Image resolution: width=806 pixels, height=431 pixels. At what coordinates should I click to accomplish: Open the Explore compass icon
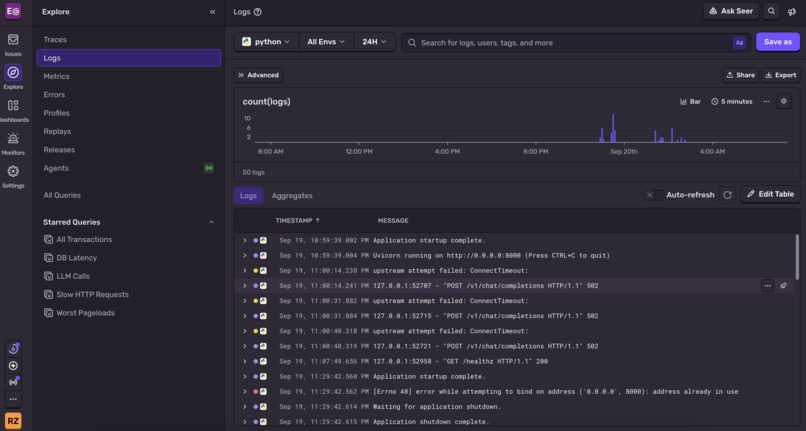13,73
